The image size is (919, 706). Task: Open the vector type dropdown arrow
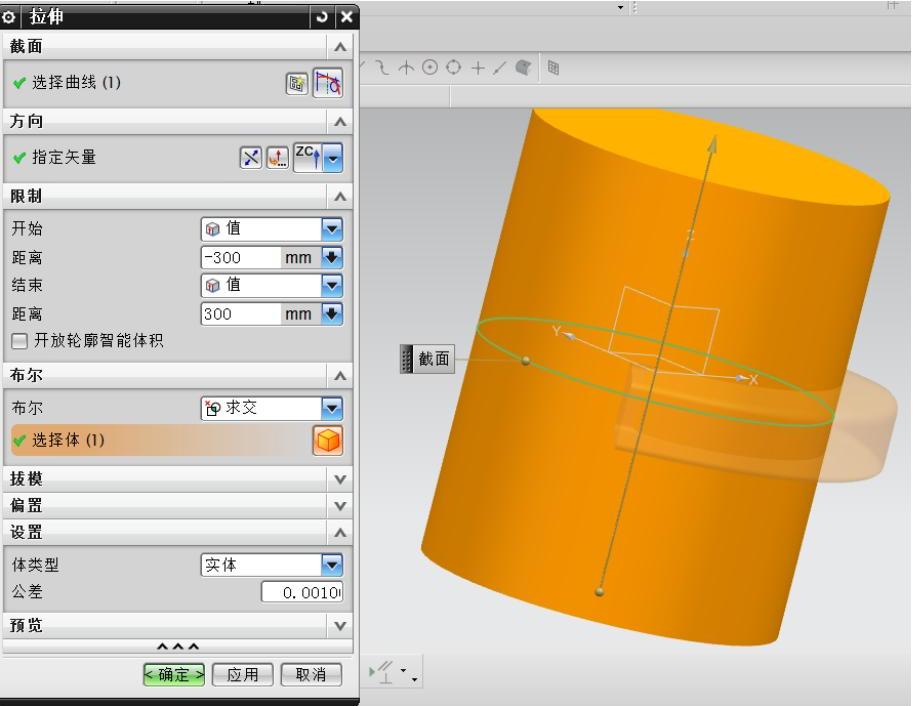[333, 158]
